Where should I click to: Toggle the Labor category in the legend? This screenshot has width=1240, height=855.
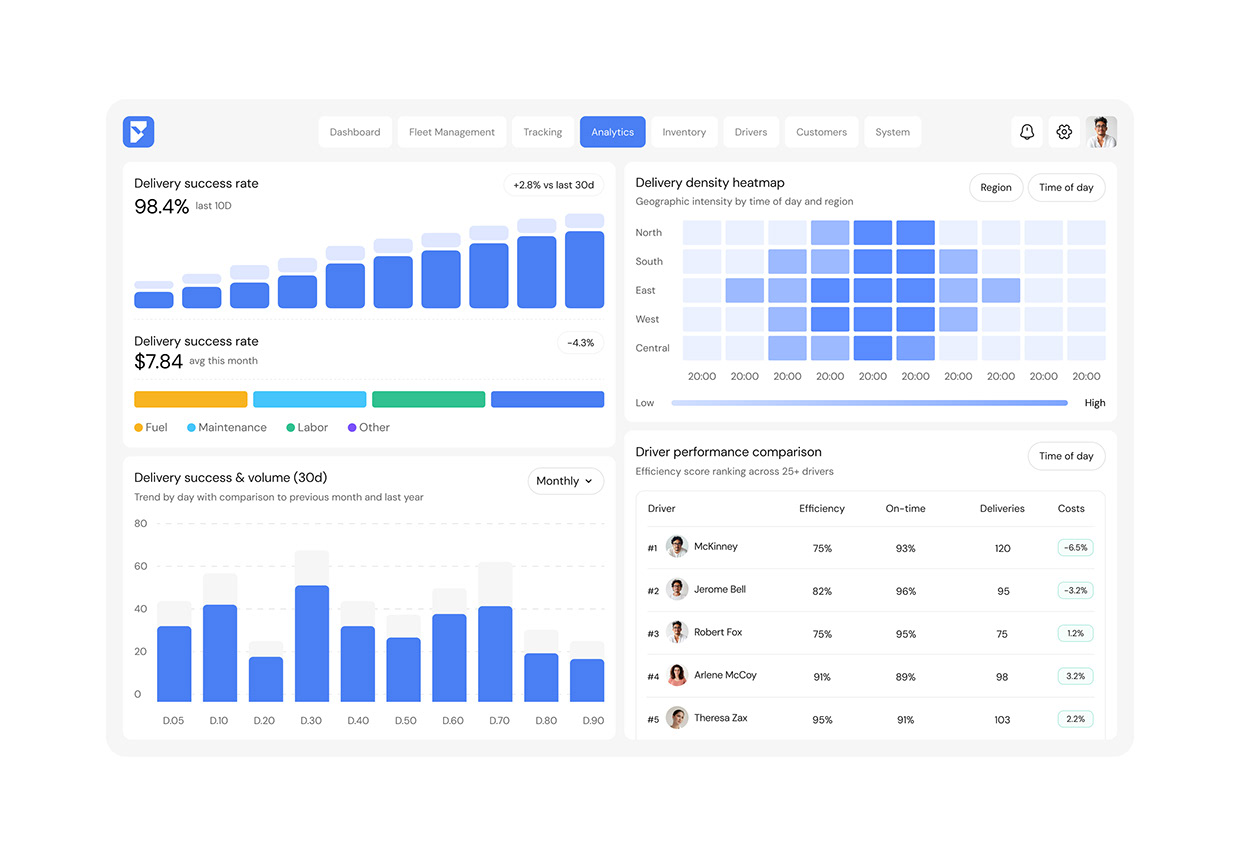(x=305, y=427)
